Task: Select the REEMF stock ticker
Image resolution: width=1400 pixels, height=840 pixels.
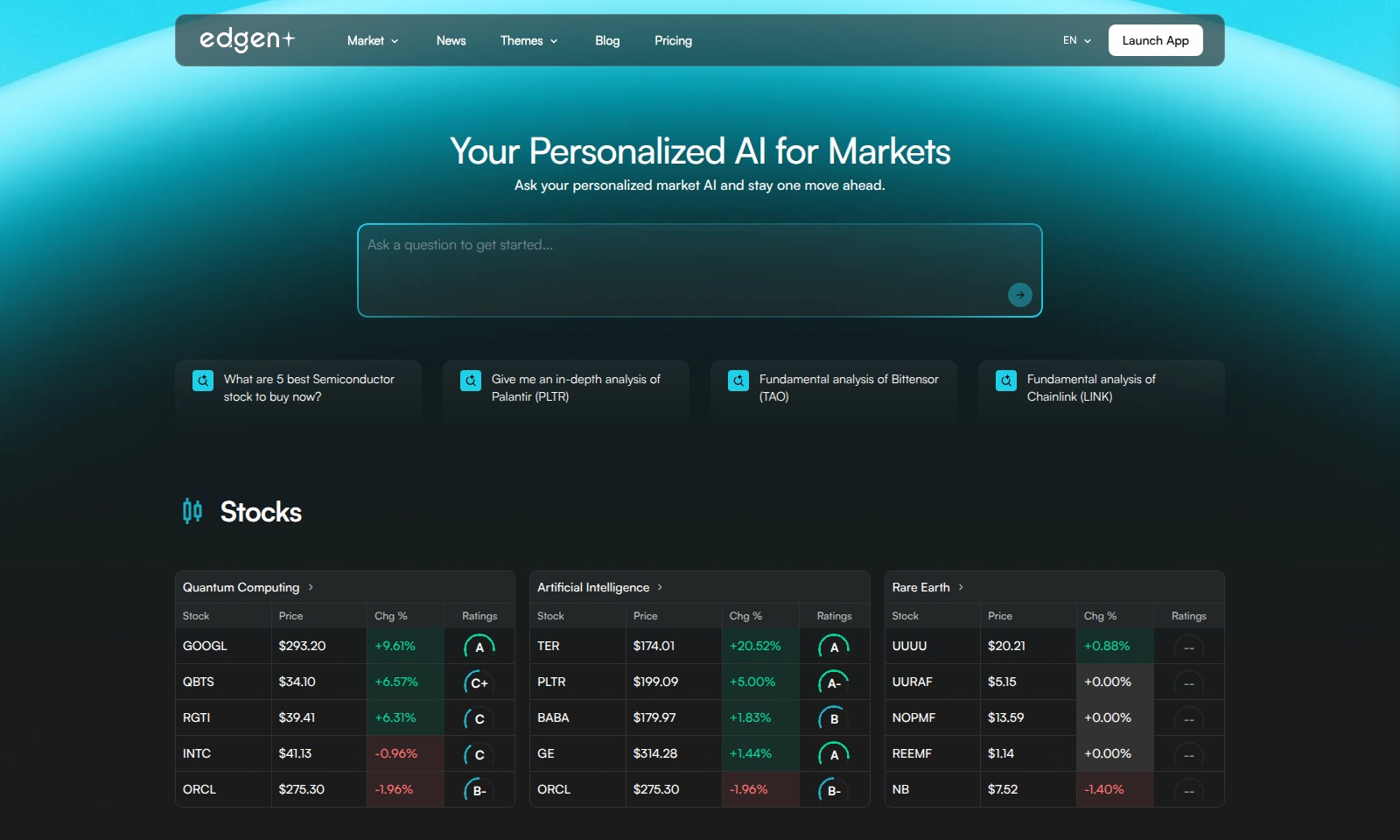Action: tap(912, 753)
